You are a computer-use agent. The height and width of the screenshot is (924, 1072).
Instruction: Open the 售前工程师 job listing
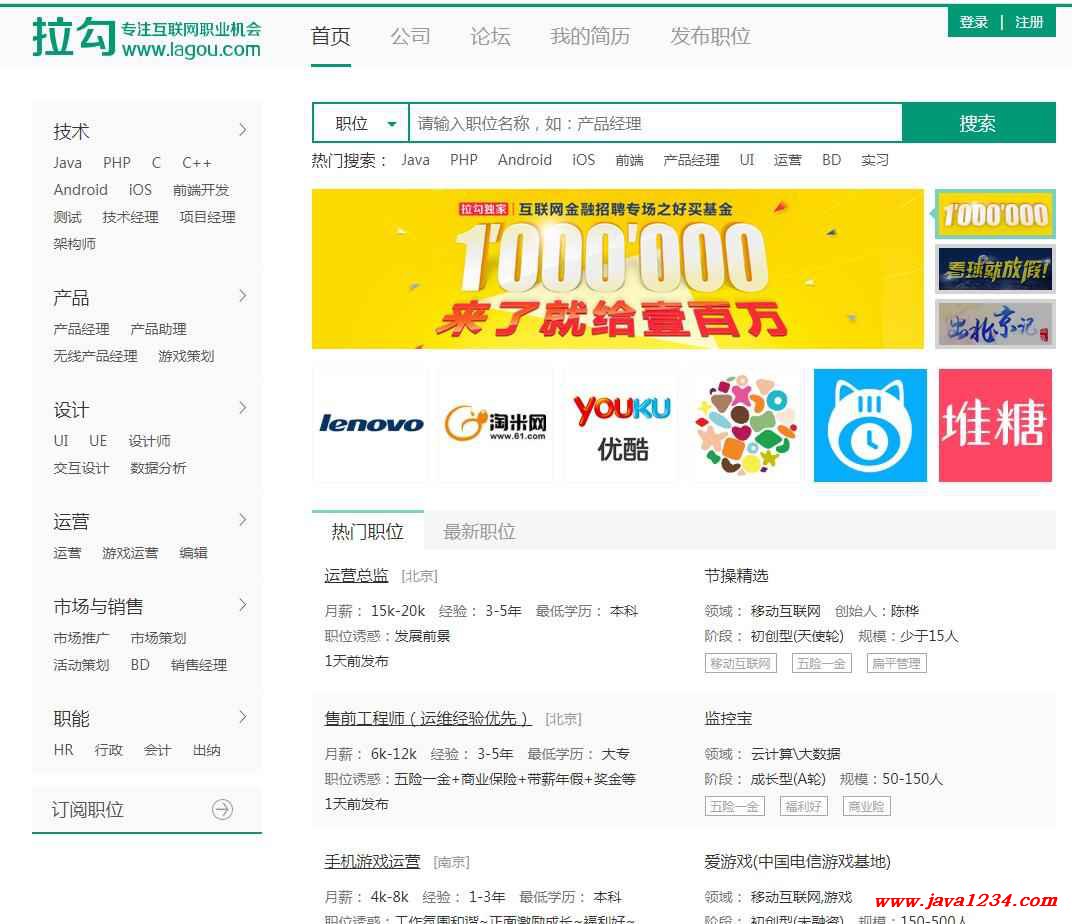click(427, 718)
